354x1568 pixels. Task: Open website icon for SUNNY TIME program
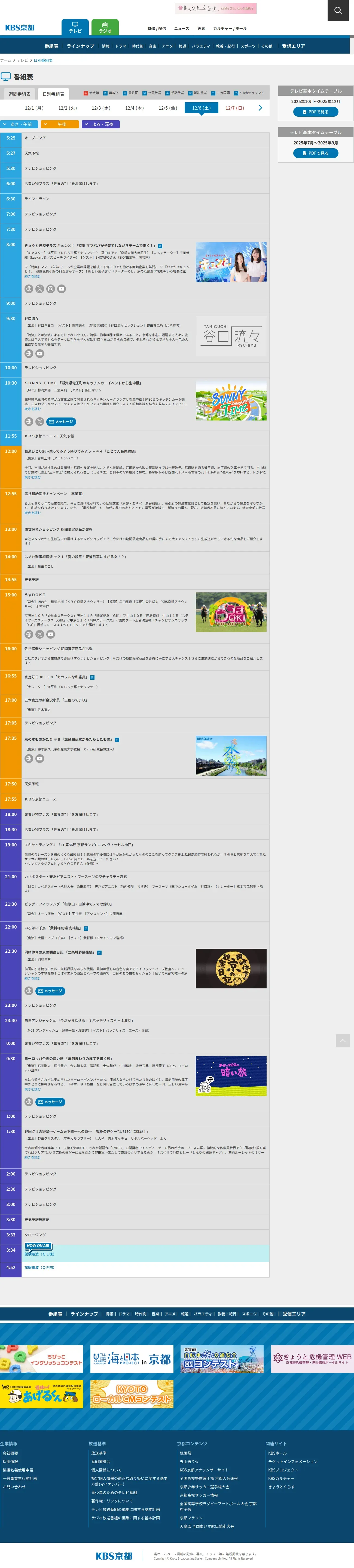point(29,421)
